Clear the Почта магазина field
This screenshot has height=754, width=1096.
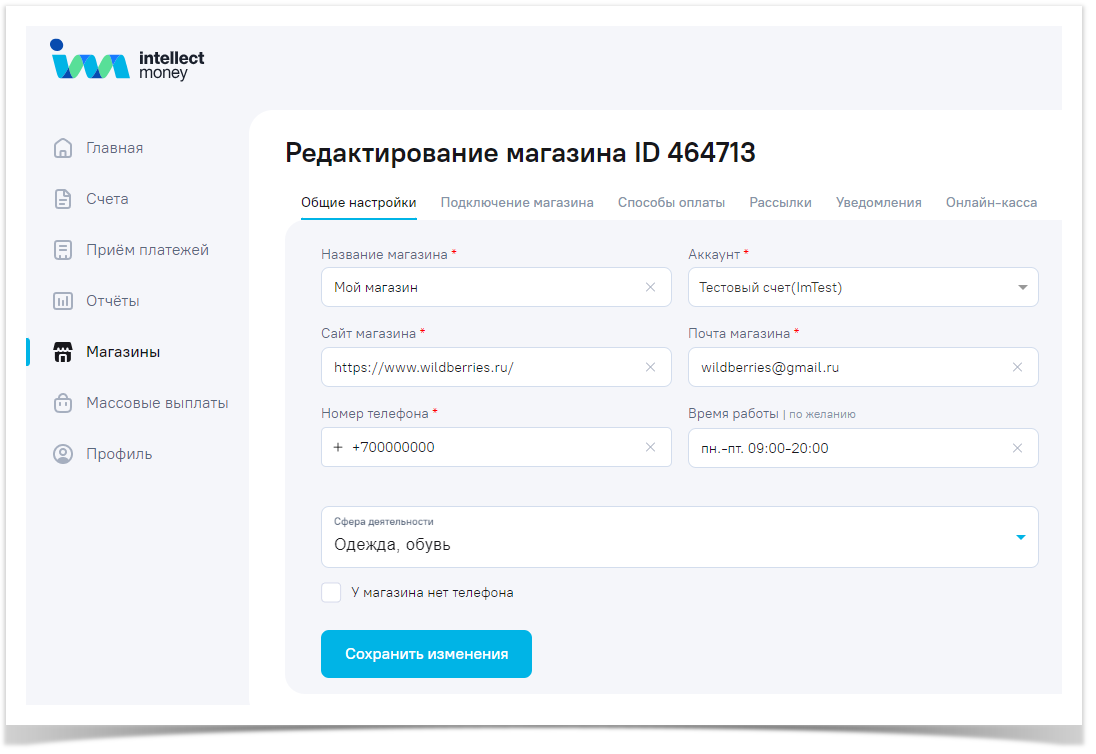(x=1017, y=367)
